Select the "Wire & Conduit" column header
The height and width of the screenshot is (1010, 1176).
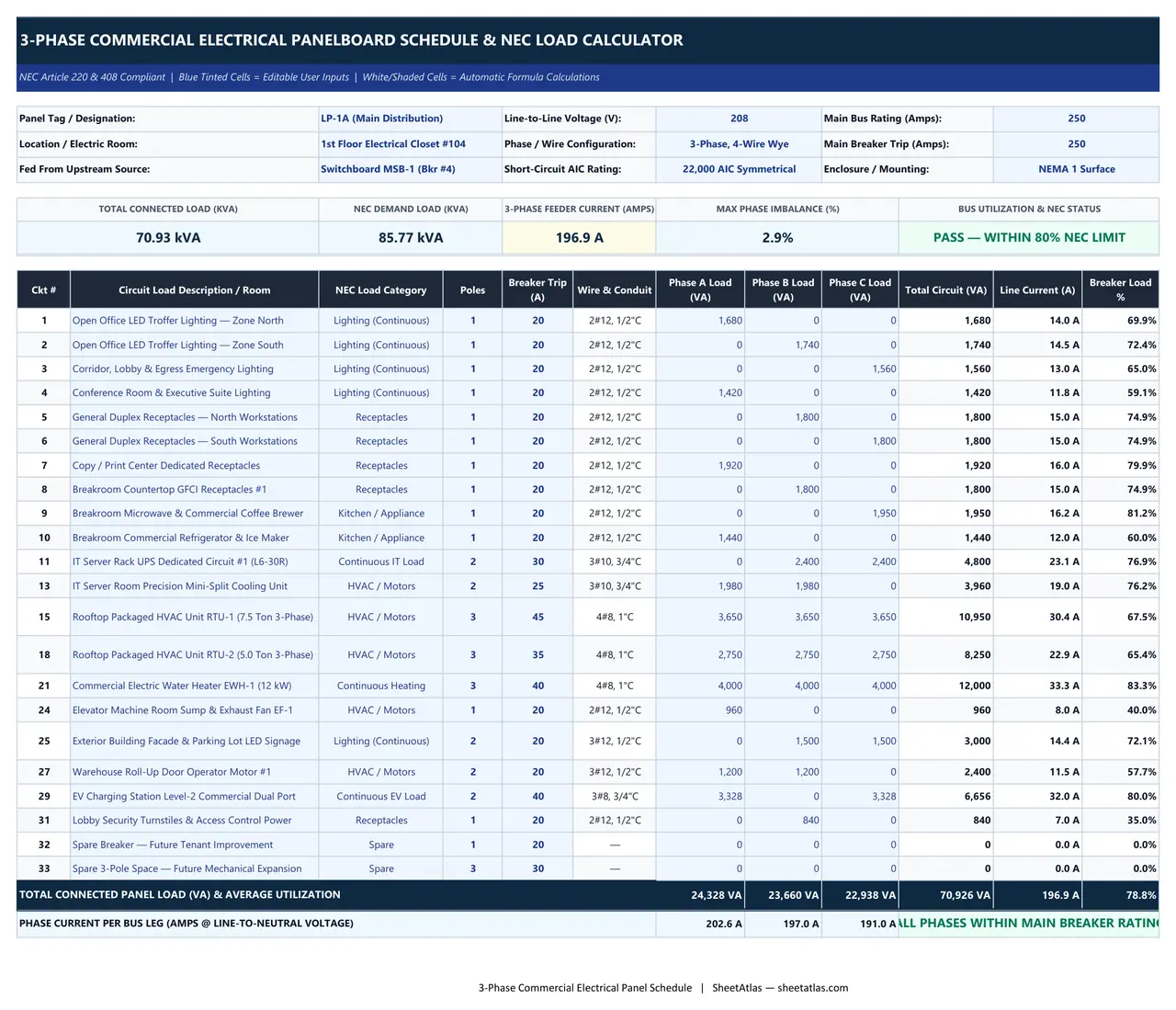(615, 290)
